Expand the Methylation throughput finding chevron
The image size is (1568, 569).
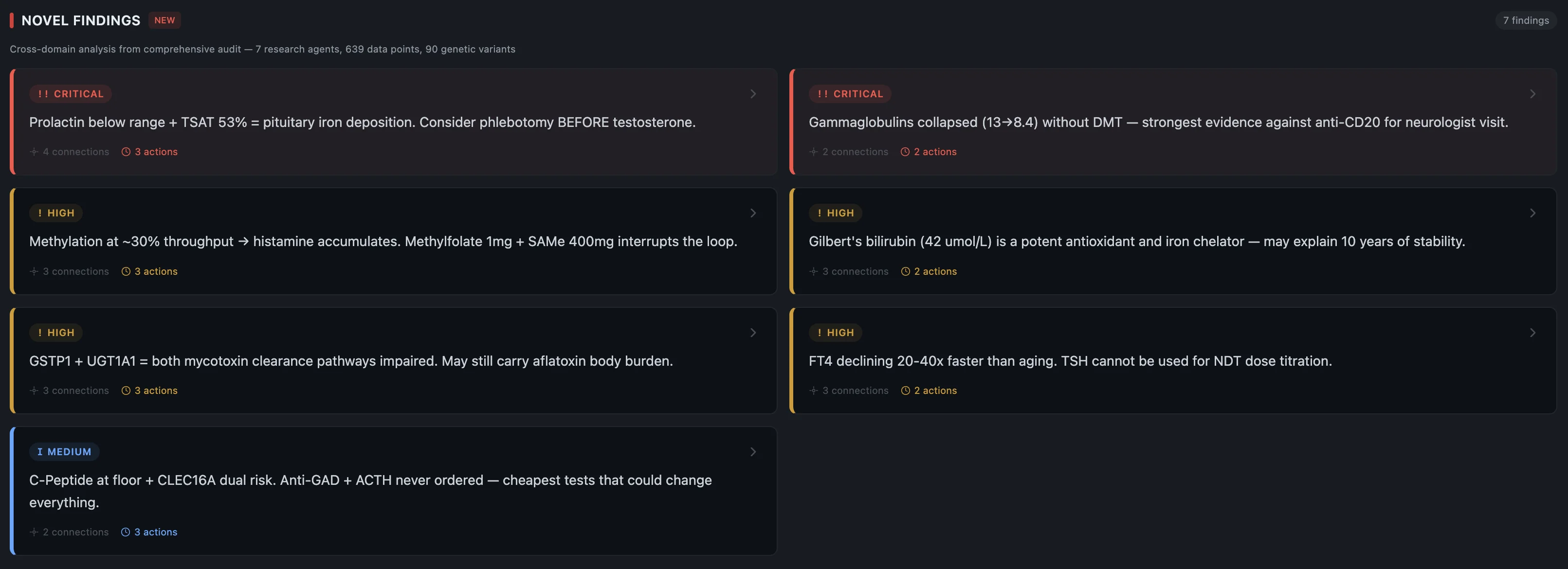753,213
